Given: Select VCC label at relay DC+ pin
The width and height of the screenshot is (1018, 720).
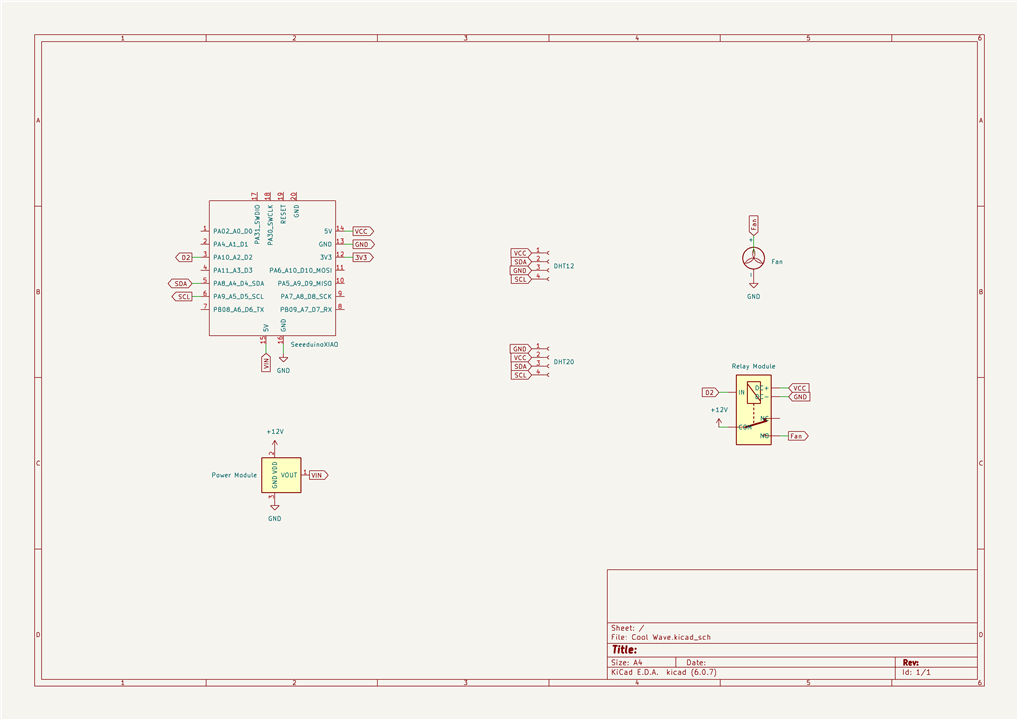Looking at the screenshot, I should click(799, 388).
